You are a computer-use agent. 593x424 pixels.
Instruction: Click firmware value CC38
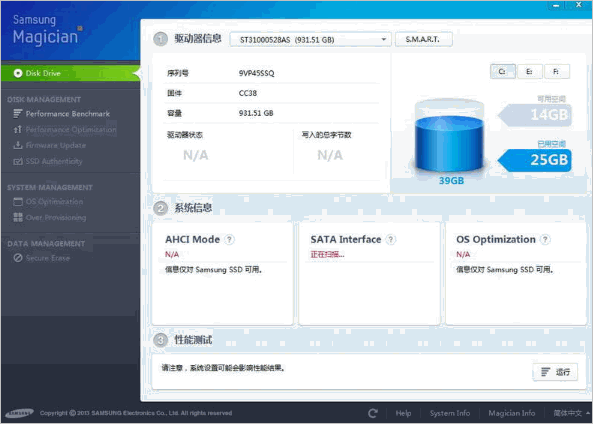point(248,93)
